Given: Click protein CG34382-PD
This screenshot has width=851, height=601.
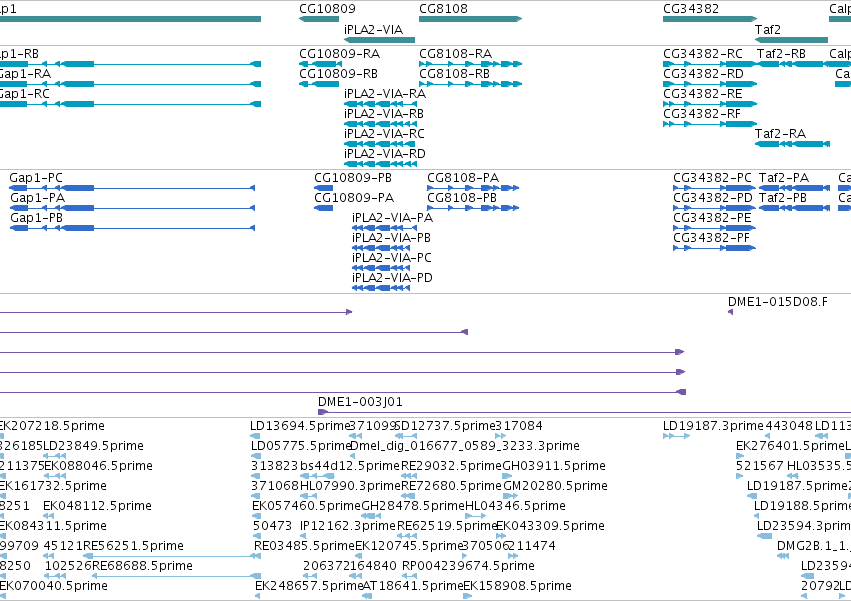Looking at the screenshot, I should coord(713,198).
